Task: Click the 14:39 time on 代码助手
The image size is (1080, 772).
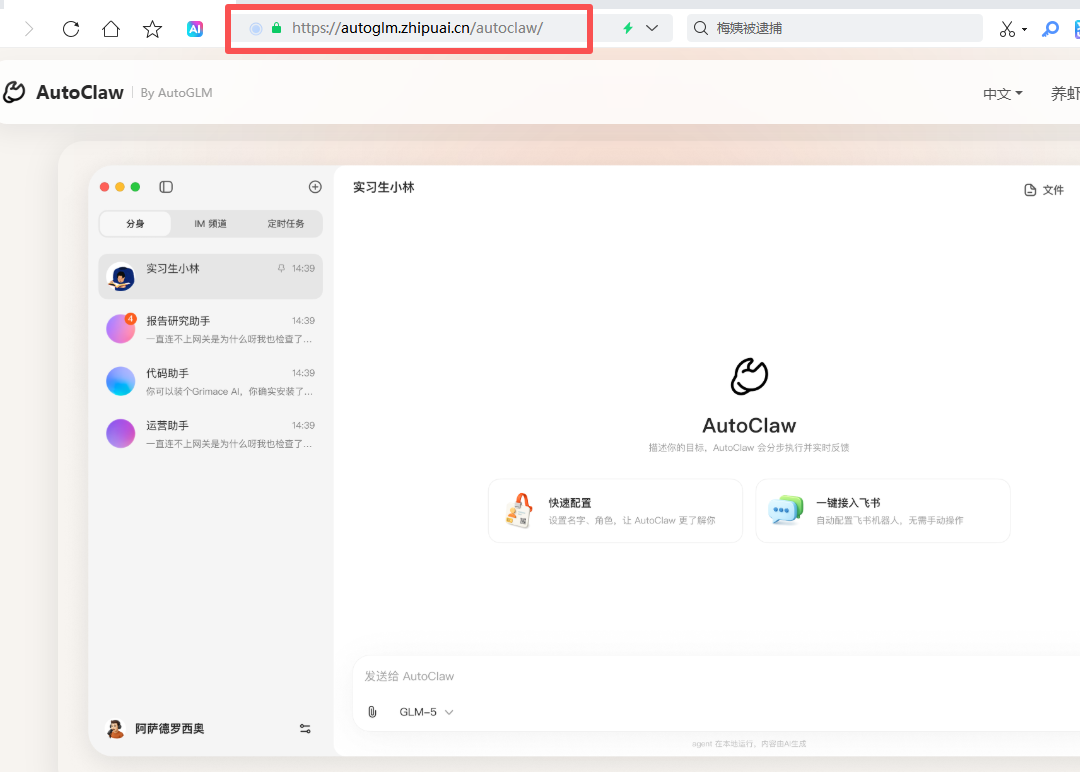Action: [303, 373]
